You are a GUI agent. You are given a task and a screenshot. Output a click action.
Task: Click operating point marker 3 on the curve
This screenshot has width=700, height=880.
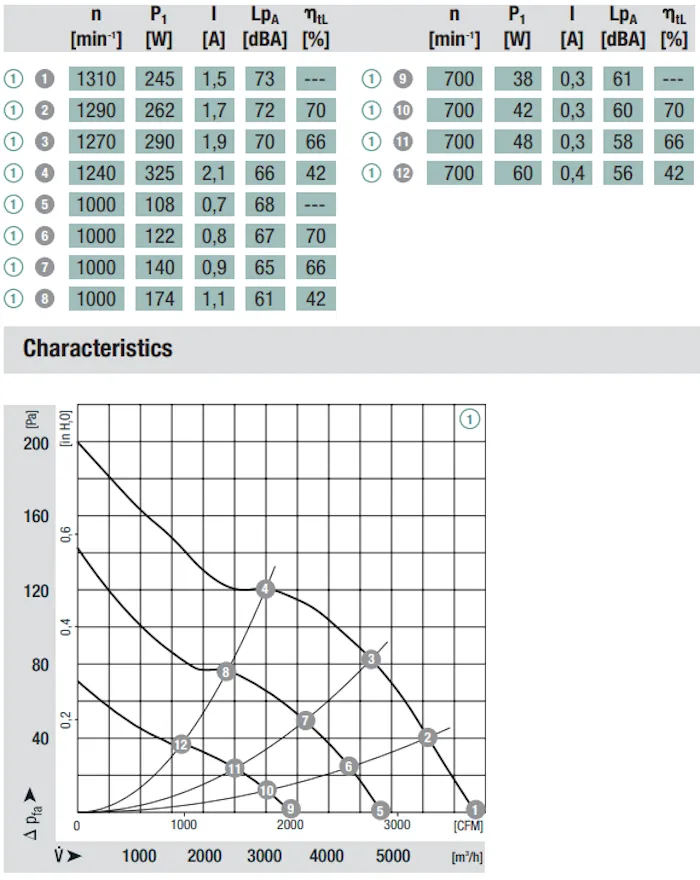370,659
